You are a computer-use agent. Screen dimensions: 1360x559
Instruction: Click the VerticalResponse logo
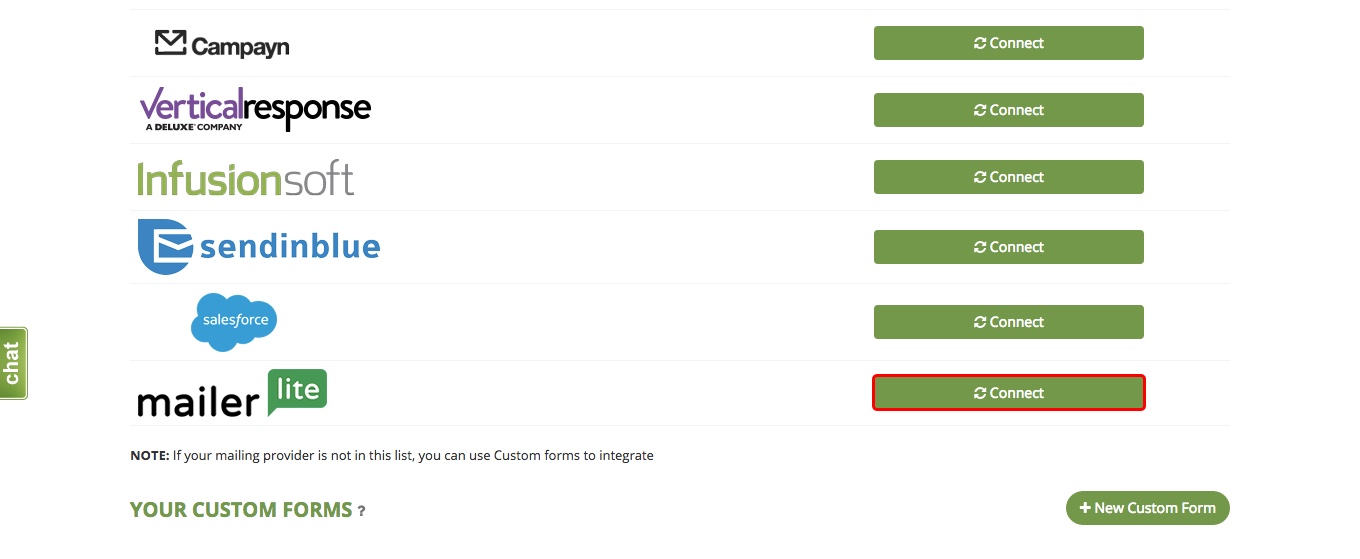pyautogui.click(x=255, y=110)
